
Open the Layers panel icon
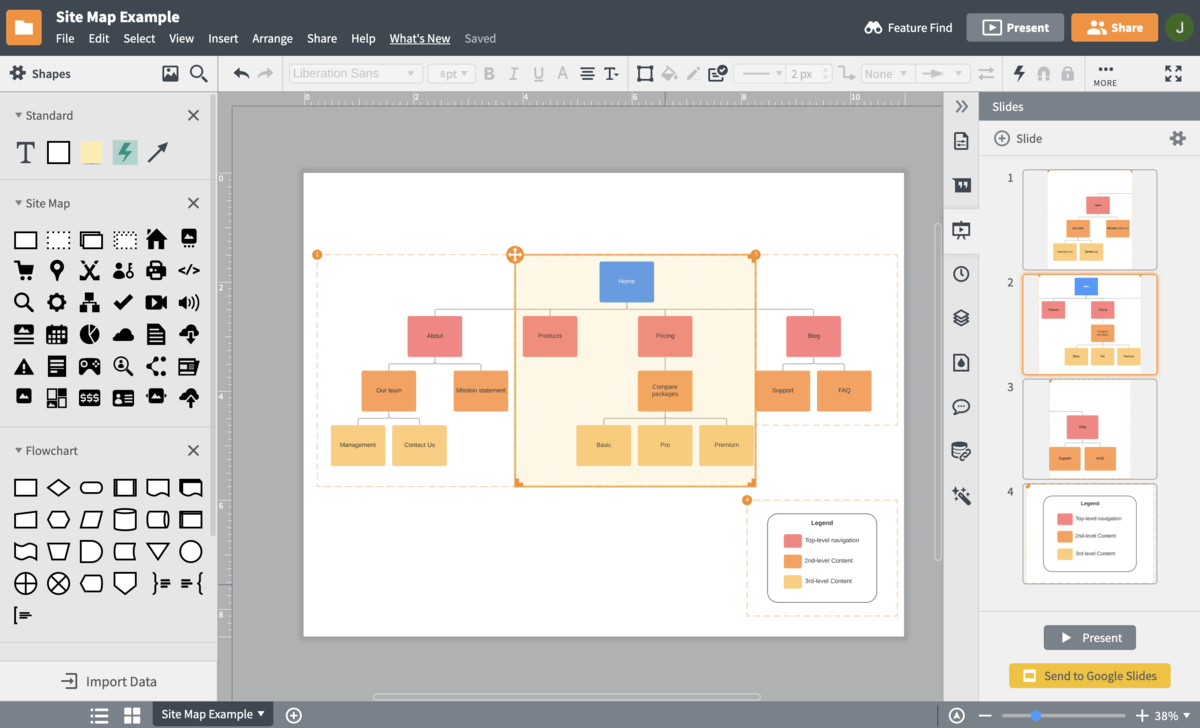(961, 318)
